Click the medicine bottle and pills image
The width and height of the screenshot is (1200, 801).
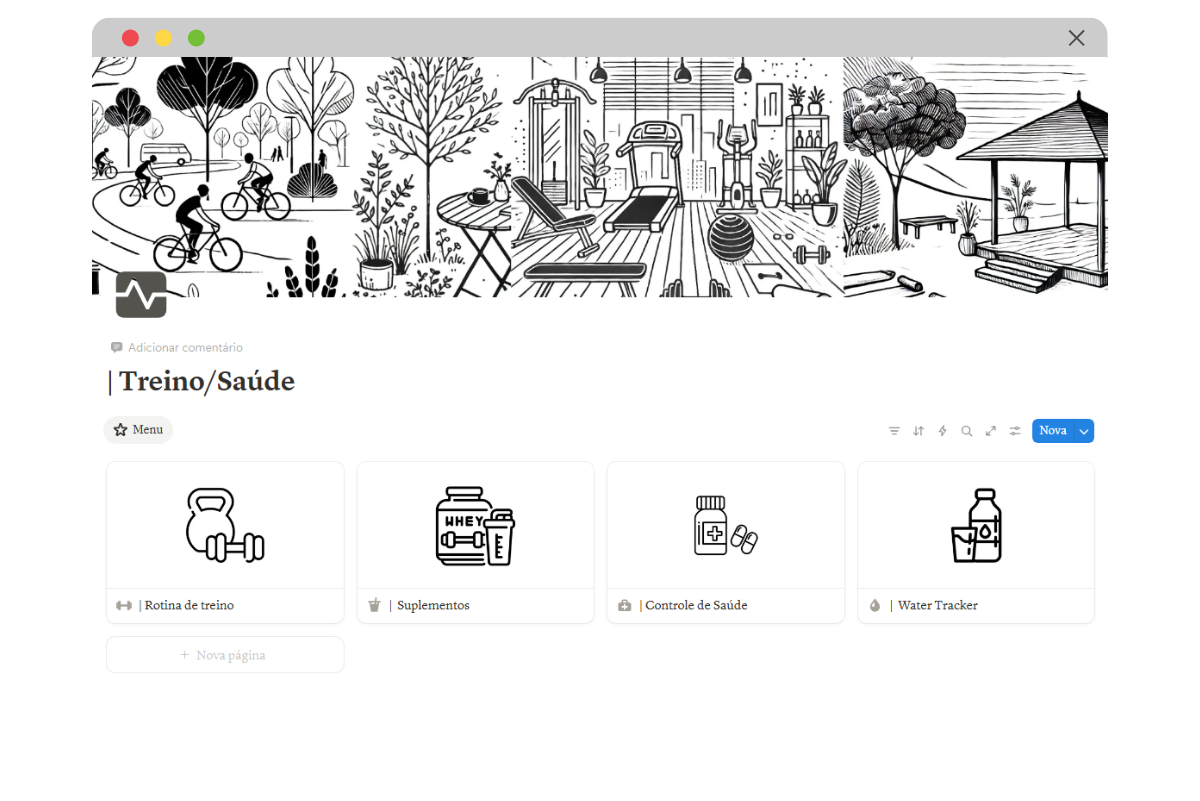(x=725, y=525)
